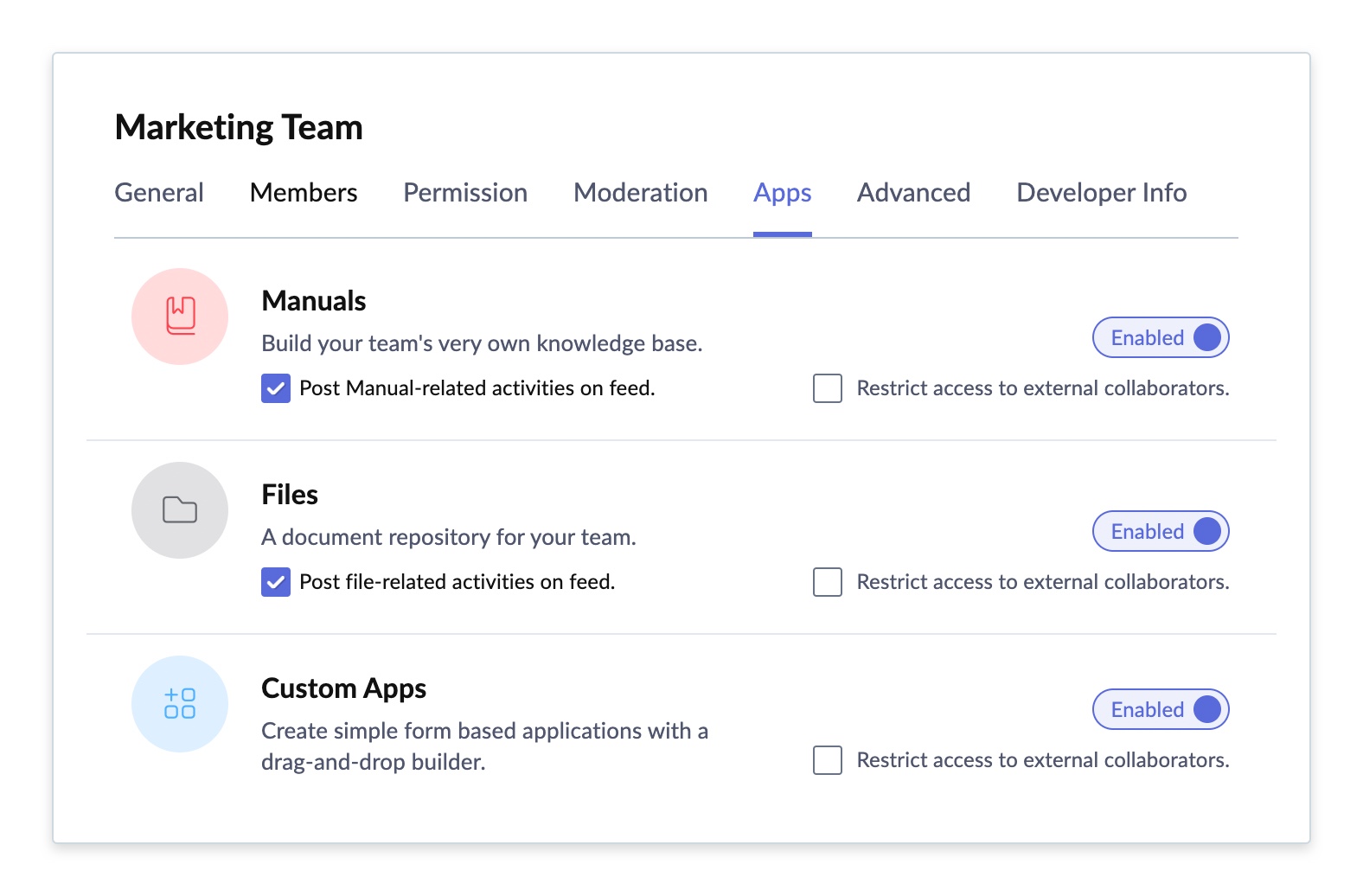Click the Custom Apps grid icon
1363x896 pixels.
point(180,704)
